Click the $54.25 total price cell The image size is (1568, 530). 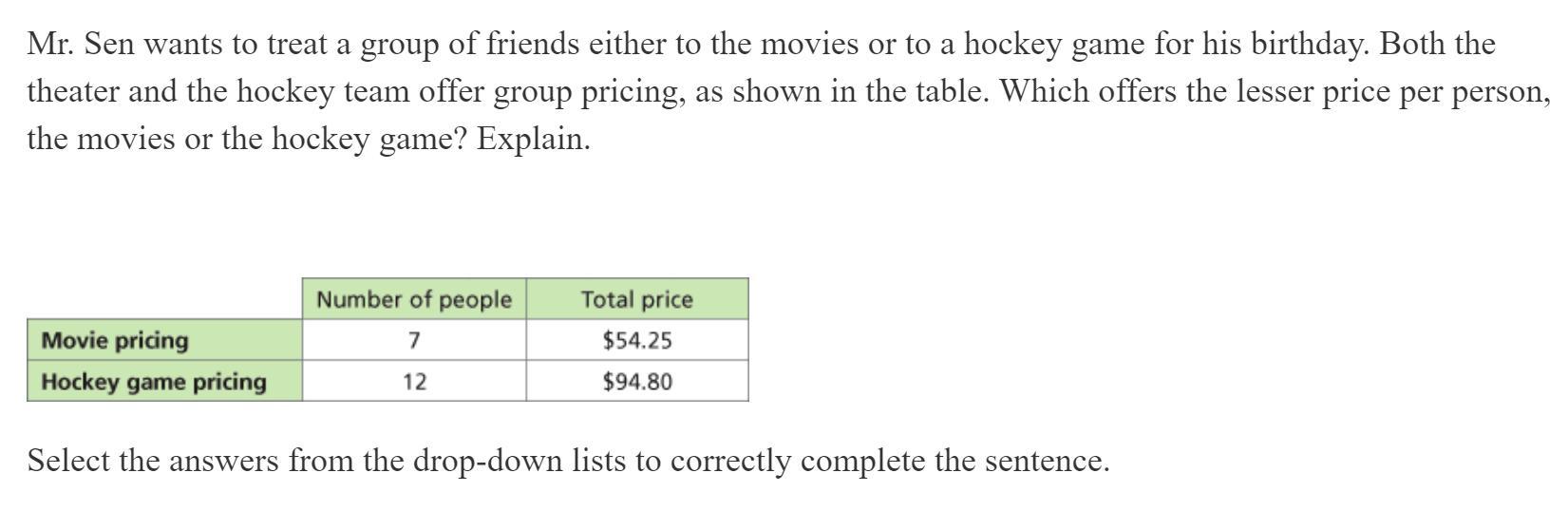636,340
